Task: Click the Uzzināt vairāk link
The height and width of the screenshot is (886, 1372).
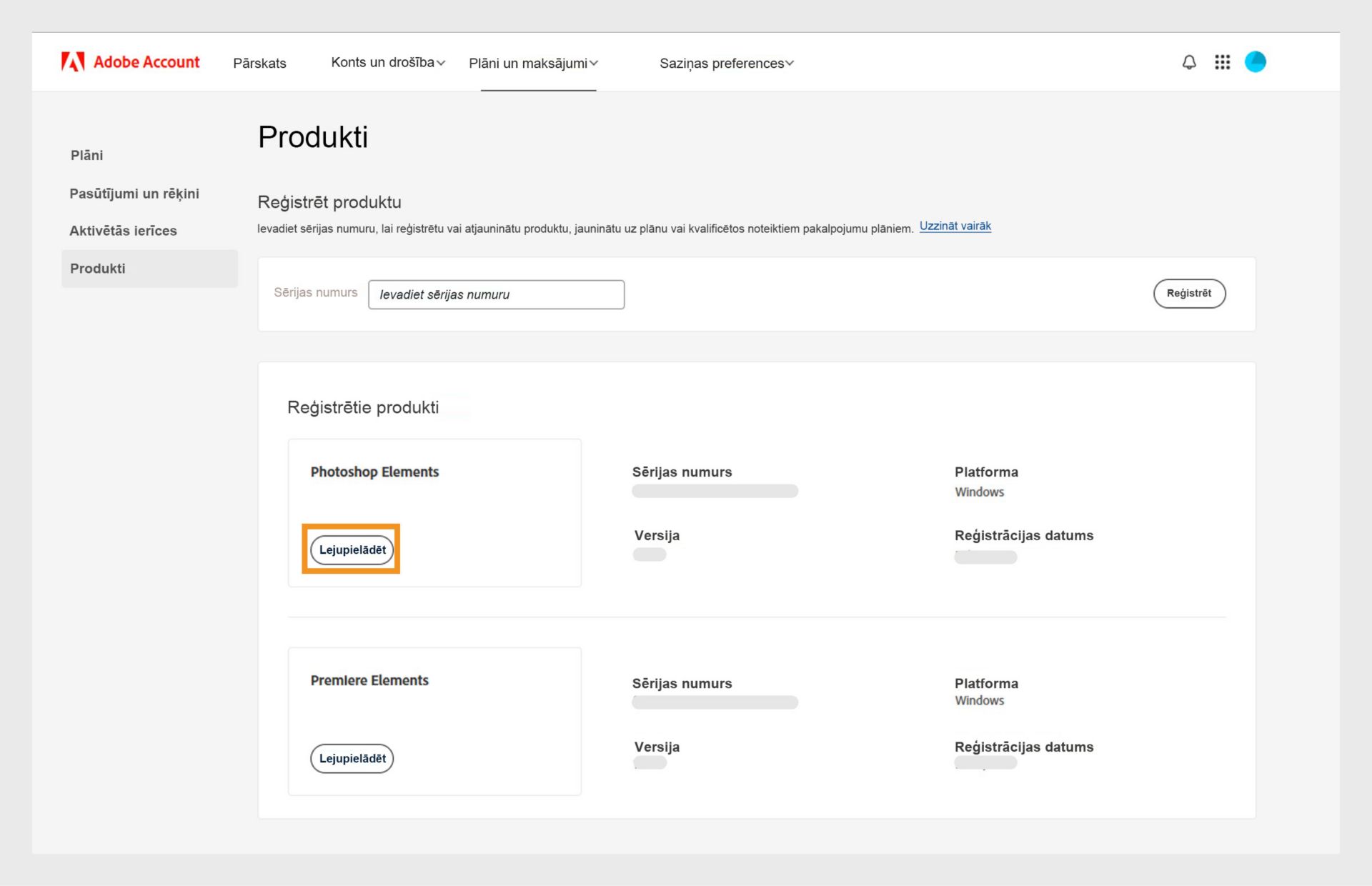Action: click(955, 226)
